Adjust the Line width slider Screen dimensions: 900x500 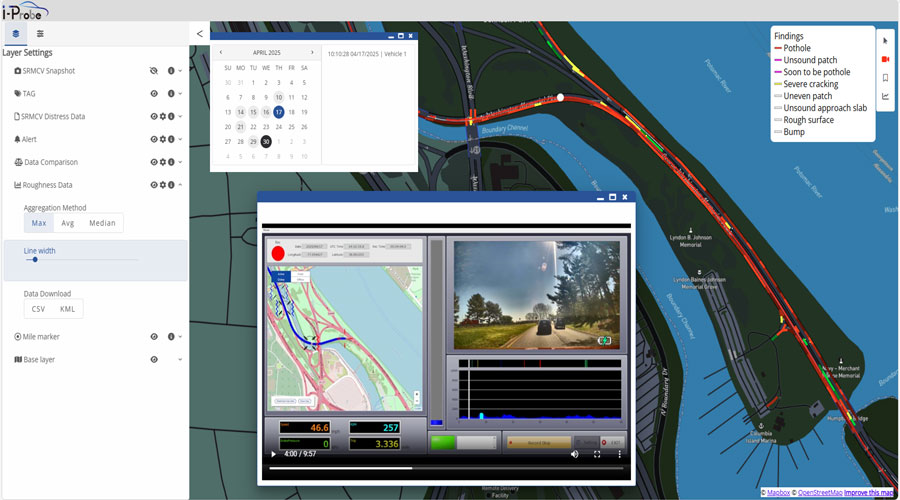[35, 259]
